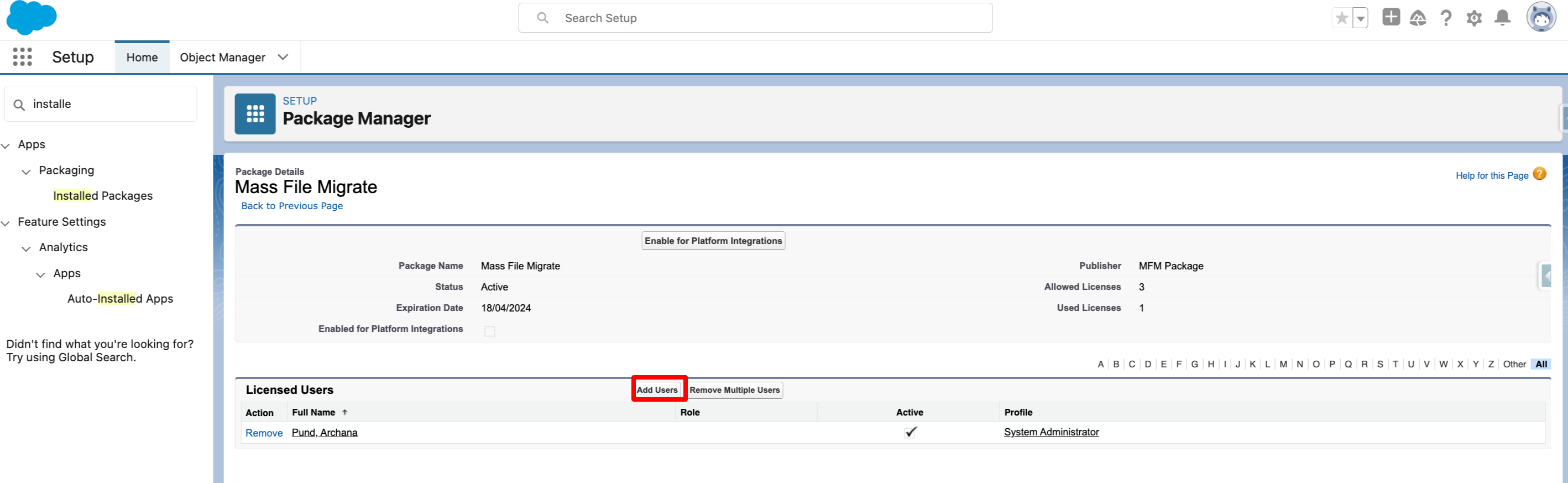Click the Global Actions plus icon
Viewport: 1568px width, 483px height.
pyautogui.click(x=1391, y=17)
